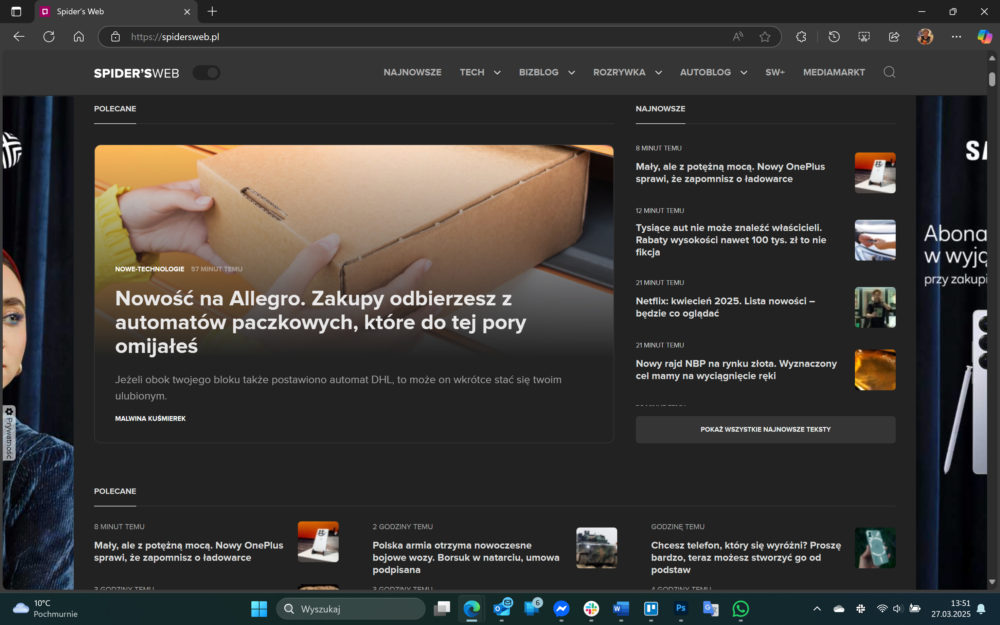Open volume speaker tray icon

tap(897, 609)
